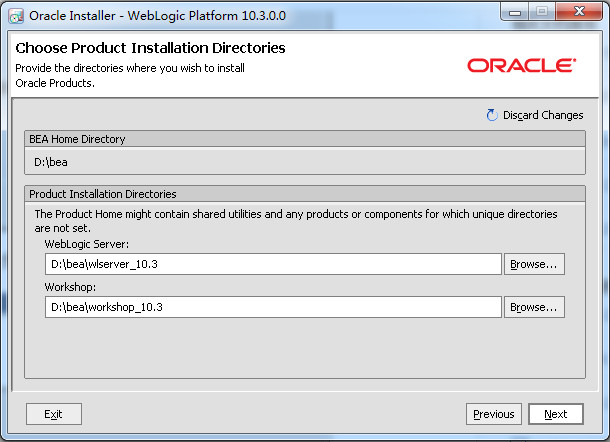Close the Oracle Installer window
Screen dimensions: 610x442
[579, 12]
